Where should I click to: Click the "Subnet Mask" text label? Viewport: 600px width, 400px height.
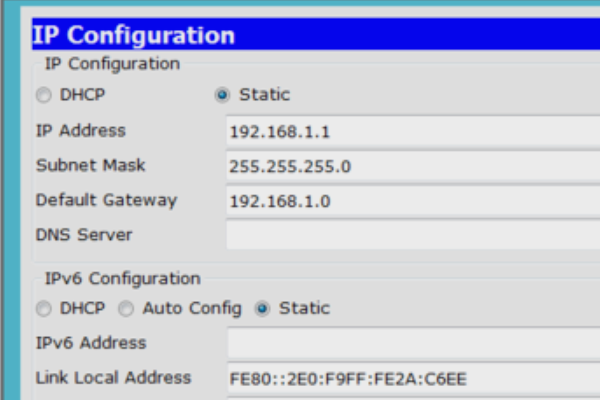point(90,165)
